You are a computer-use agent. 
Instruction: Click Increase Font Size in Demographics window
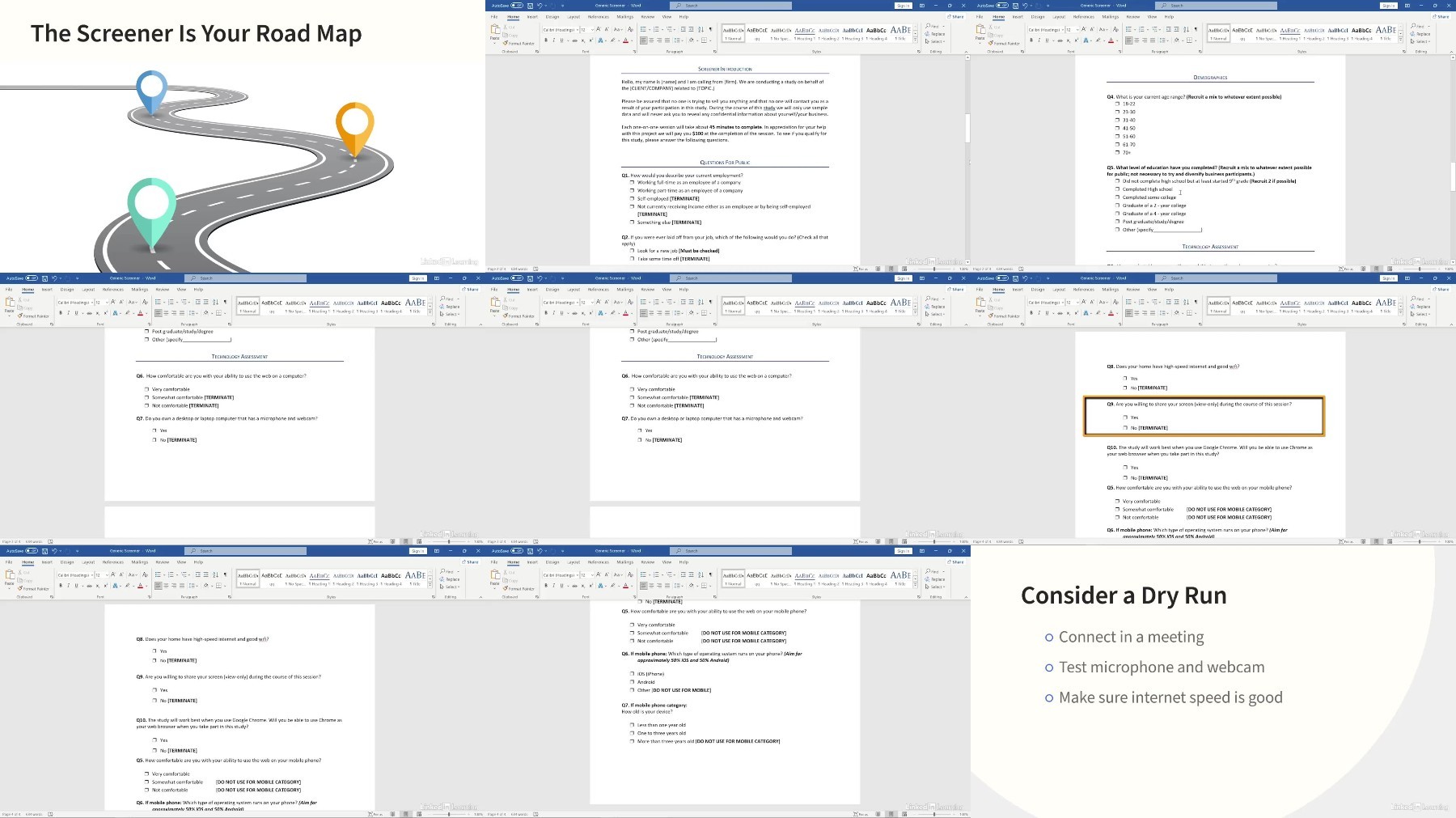tap(1084, 29)
